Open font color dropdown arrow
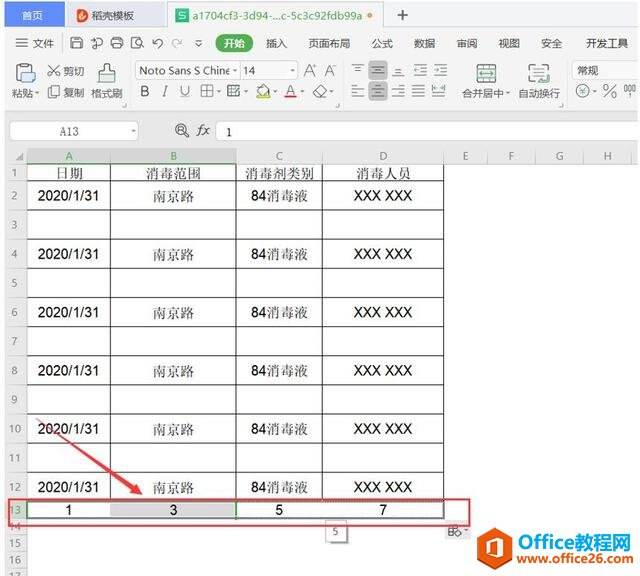 (302, 91)
